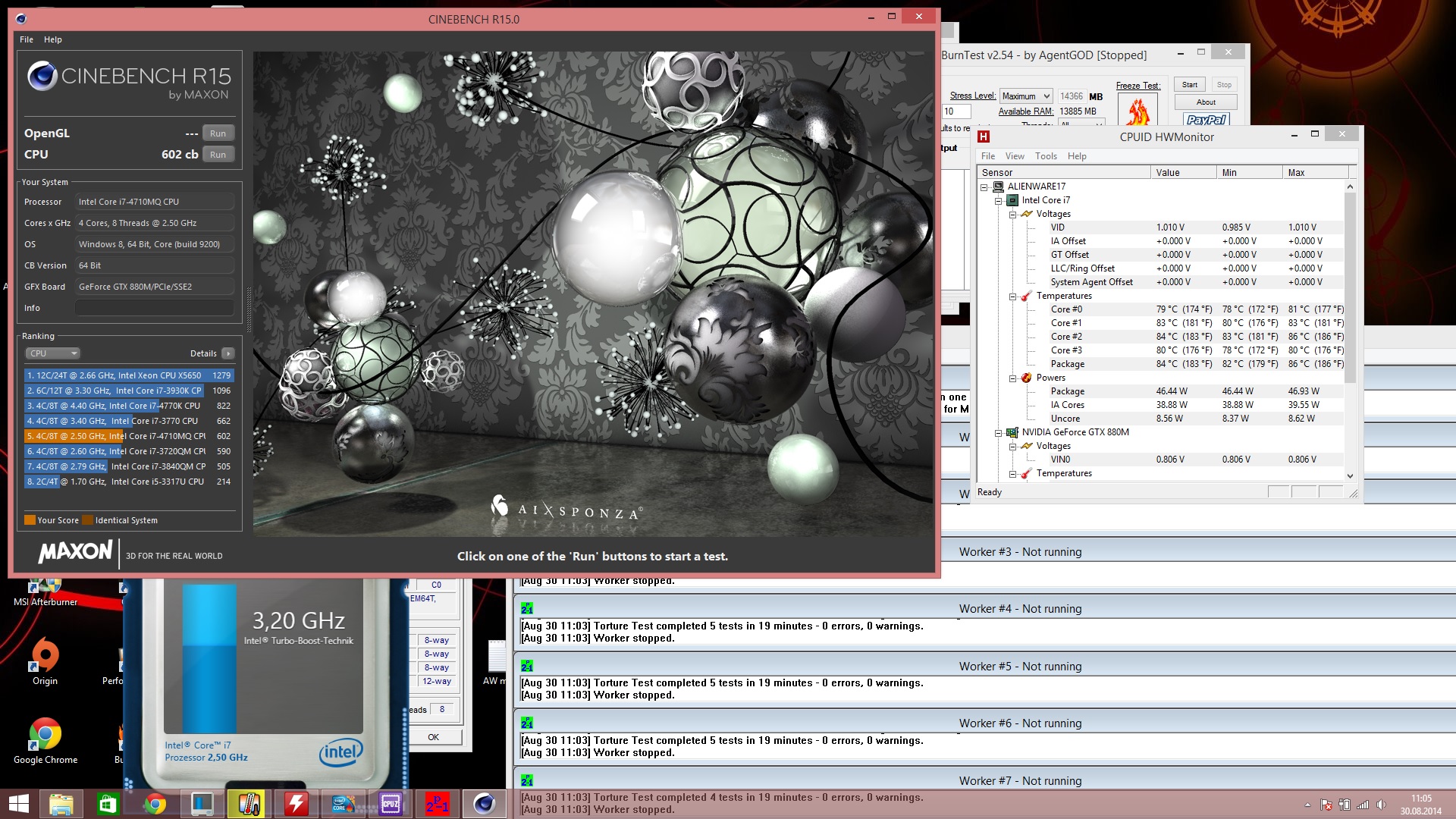The image size is (1456, 819).
Task: Open HWMonitor Tools menu
Action: click(1046, 156)
